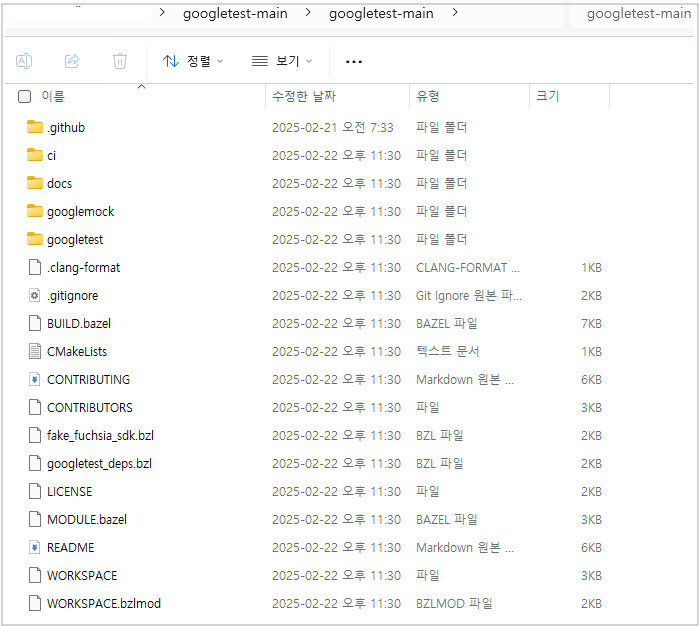Click the MODULE.bazel file icon
The height and width of the screenshot is (626, 699).
pos(35,519)
